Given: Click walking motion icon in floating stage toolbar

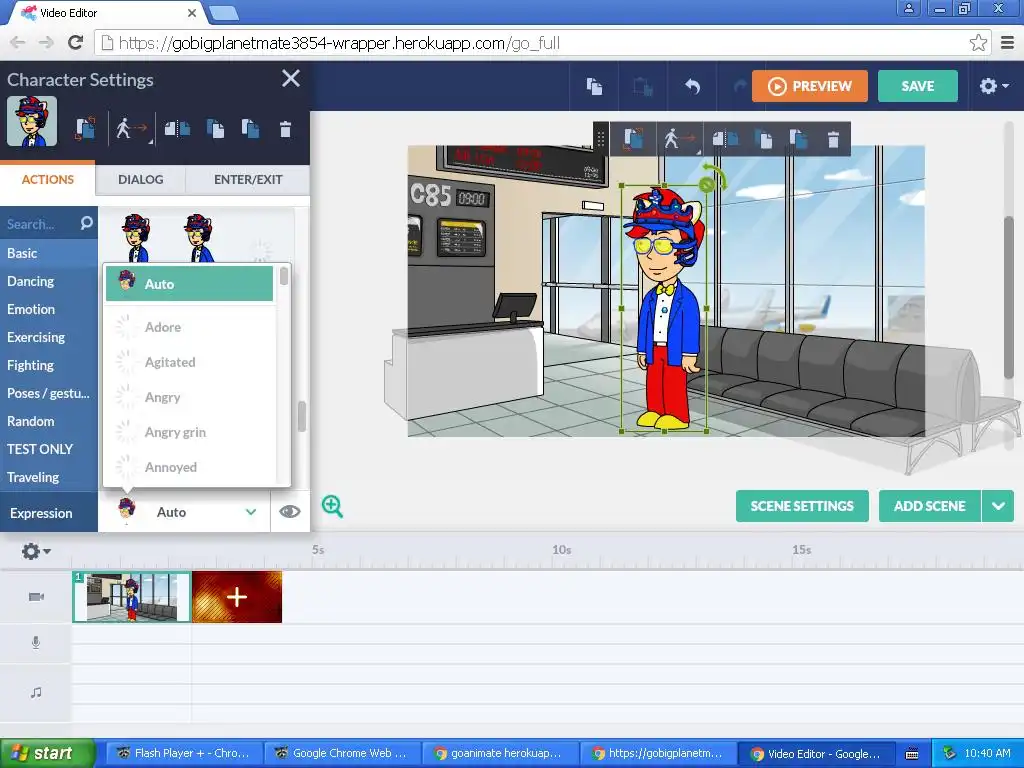Looking at the screenshot, I should [679, 138].
